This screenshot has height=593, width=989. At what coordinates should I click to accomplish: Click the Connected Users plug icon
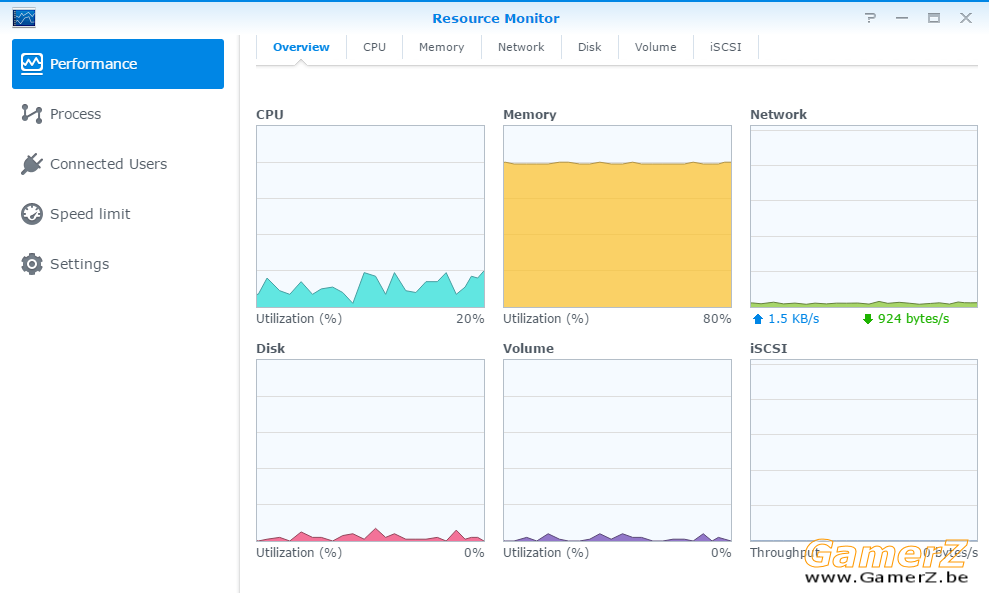pyautogui.click(x=32, y=164)
